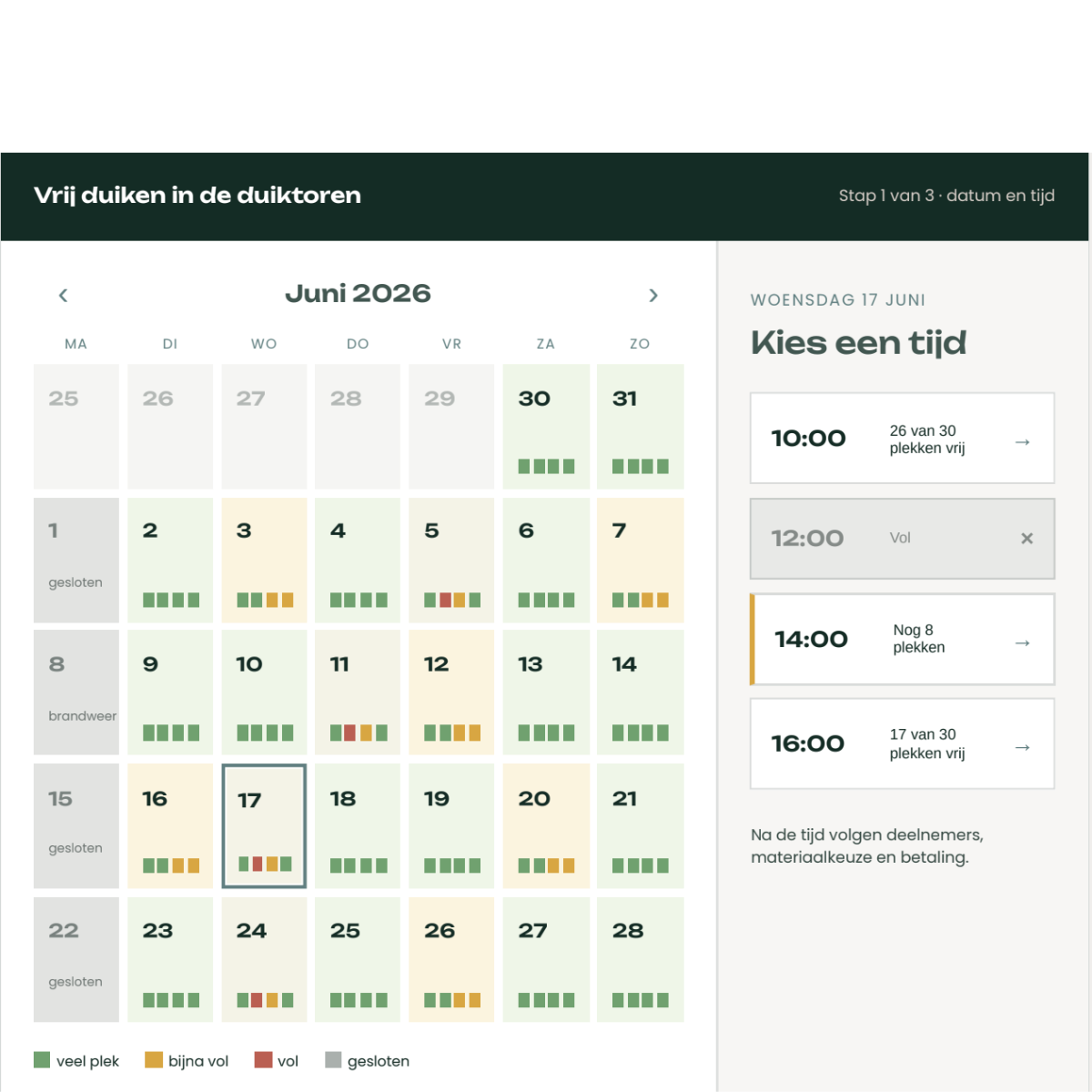This screenshot has height=1092, width=1092.
Task: Select the 14:00 time slot
Action: coord(902,639)
